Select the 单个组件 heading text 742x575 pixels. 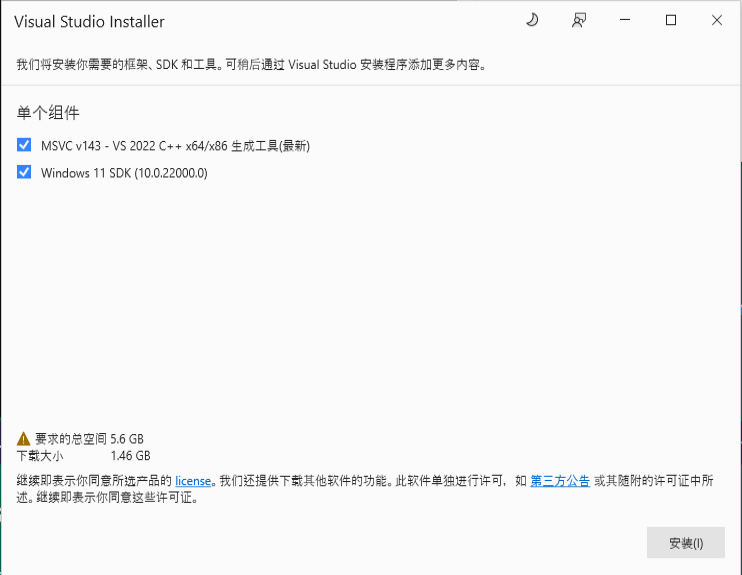click(48, 113)
